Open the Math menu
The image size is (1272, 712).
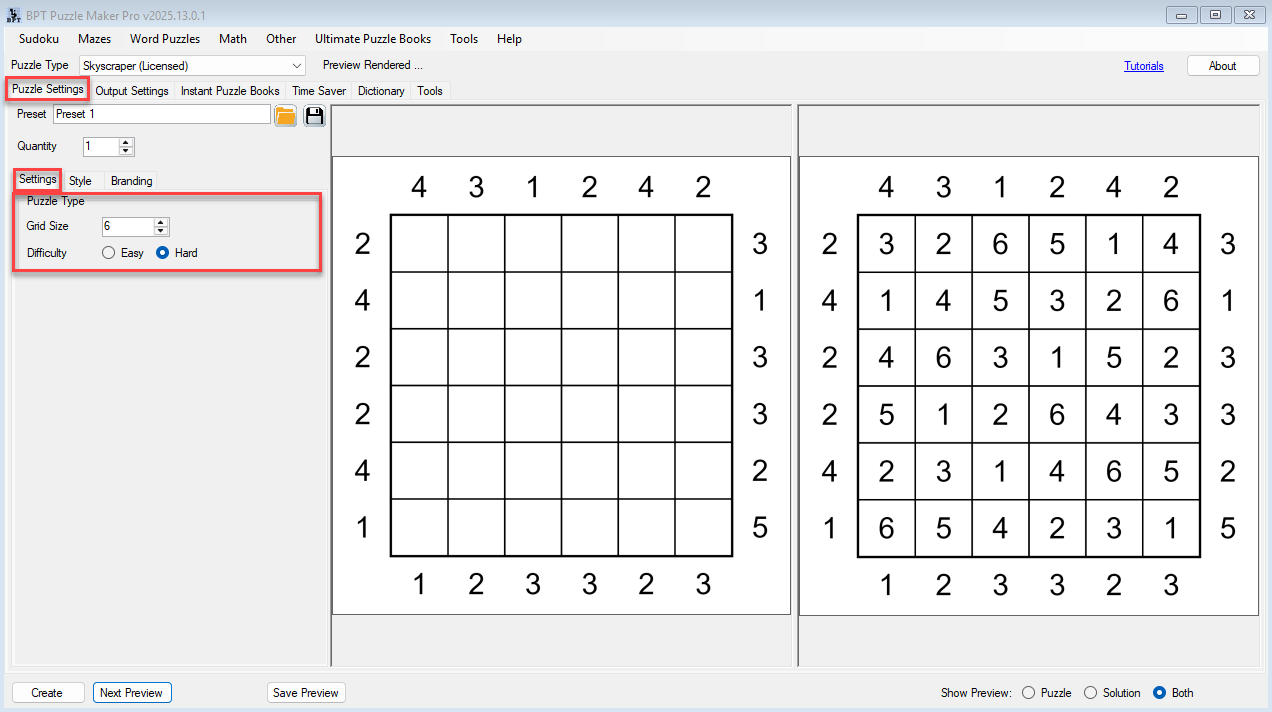[233, 39]
